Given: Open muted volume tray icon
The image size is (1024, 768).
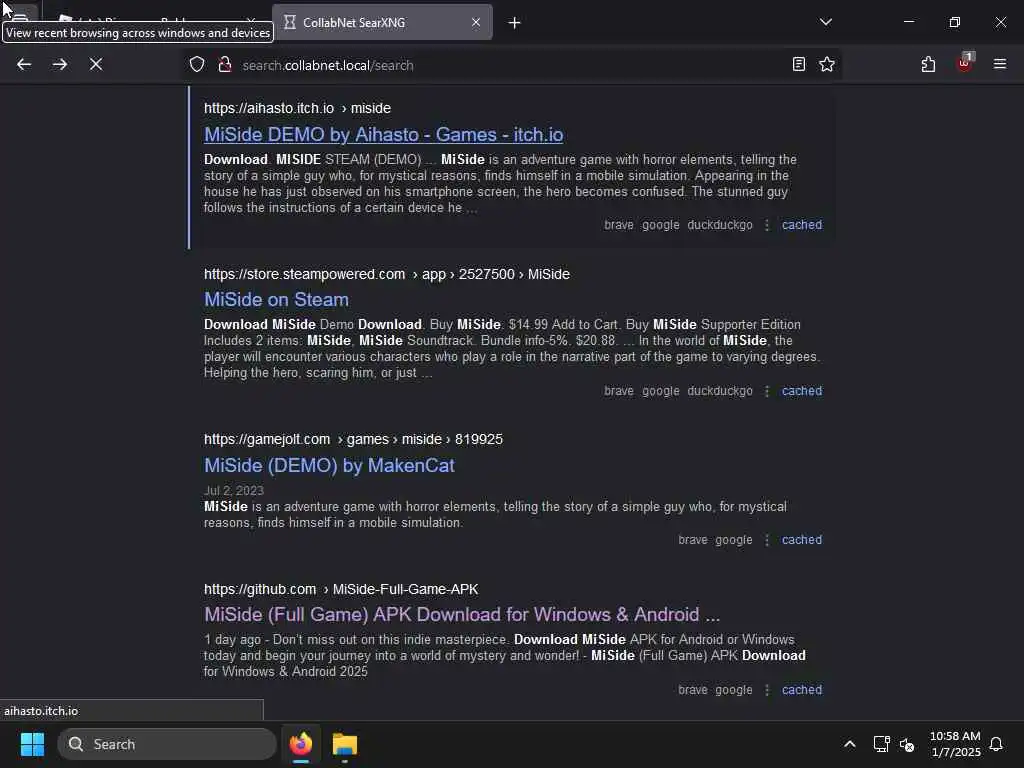Looking at the screenshot, I should click(x=906, y=744).
